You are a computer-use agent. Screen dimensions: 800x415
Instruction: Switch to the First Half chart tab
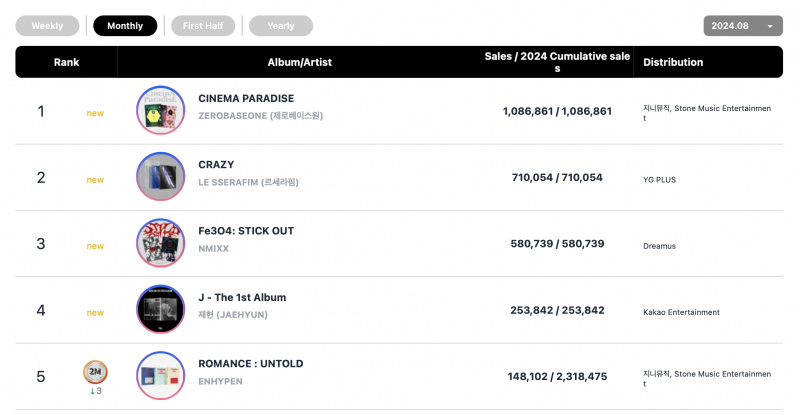pyautogui.click(x=203, y=26)
